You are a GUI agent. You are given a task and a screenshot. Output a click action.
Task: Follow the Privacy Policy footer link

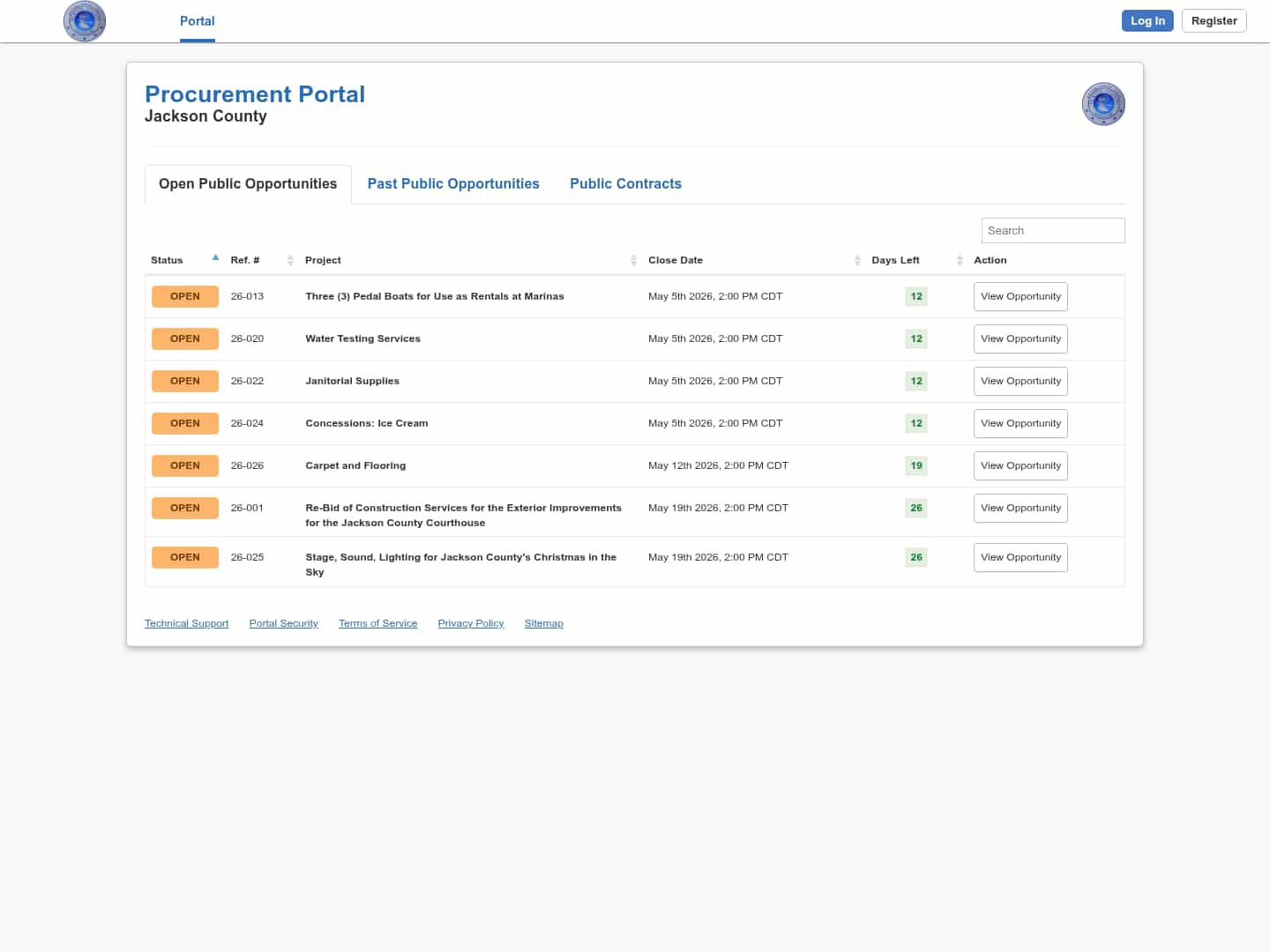(x=470, y=623)
